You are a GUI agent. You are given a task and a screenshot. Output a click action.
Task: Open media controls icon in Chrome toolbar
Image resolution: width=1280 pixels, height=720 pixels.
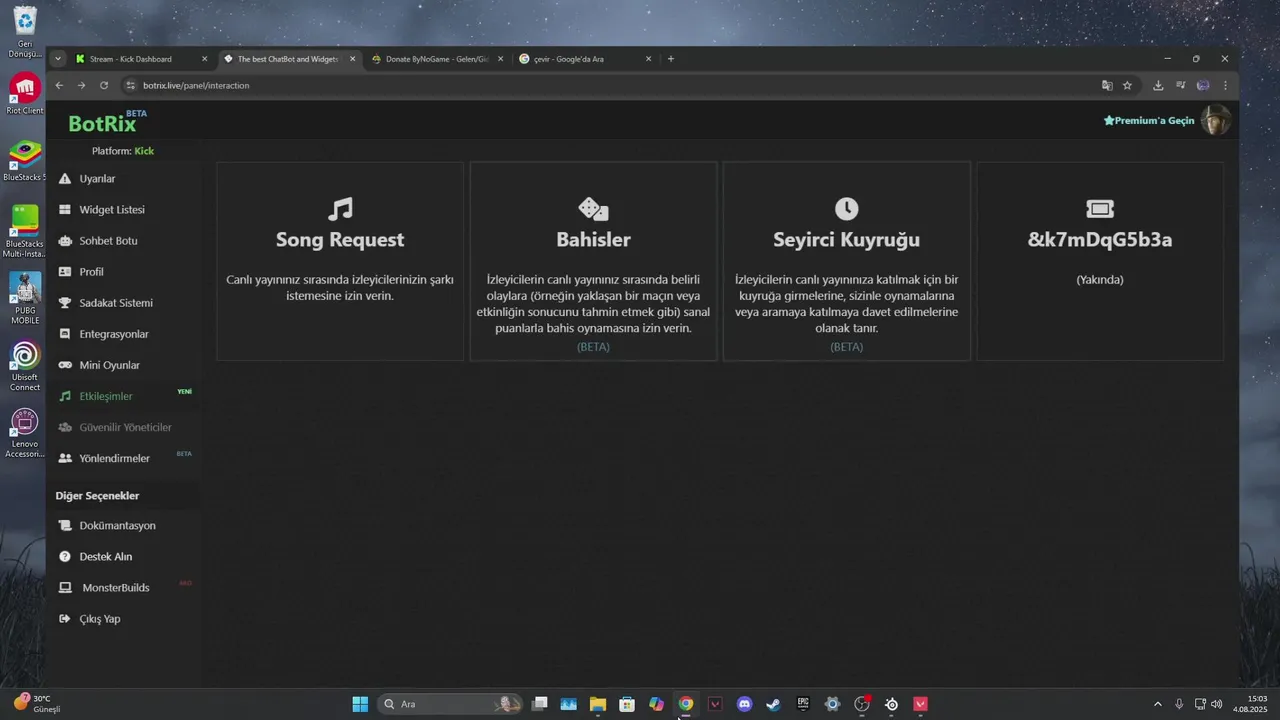click(x=1181, y=86)
